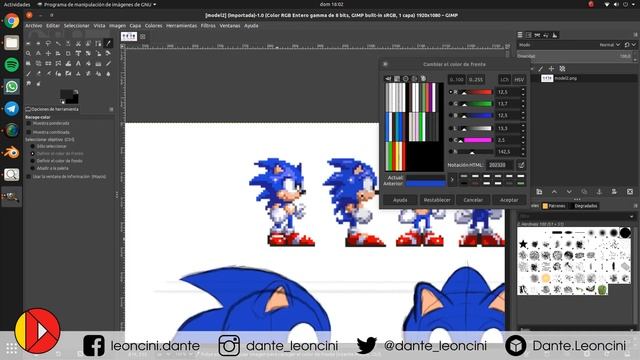Switch color scale to 0..255
This screenshot has height=360, width=640.
coord(476,80)
